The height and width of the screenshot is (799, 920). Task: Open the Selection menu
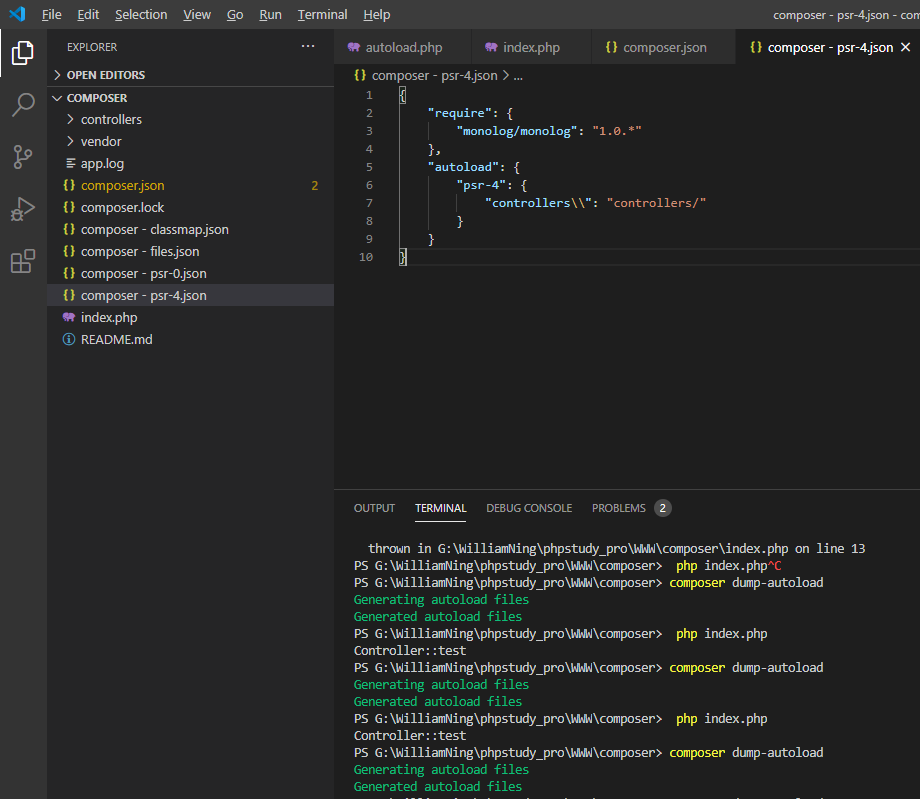tap(141, 15)
